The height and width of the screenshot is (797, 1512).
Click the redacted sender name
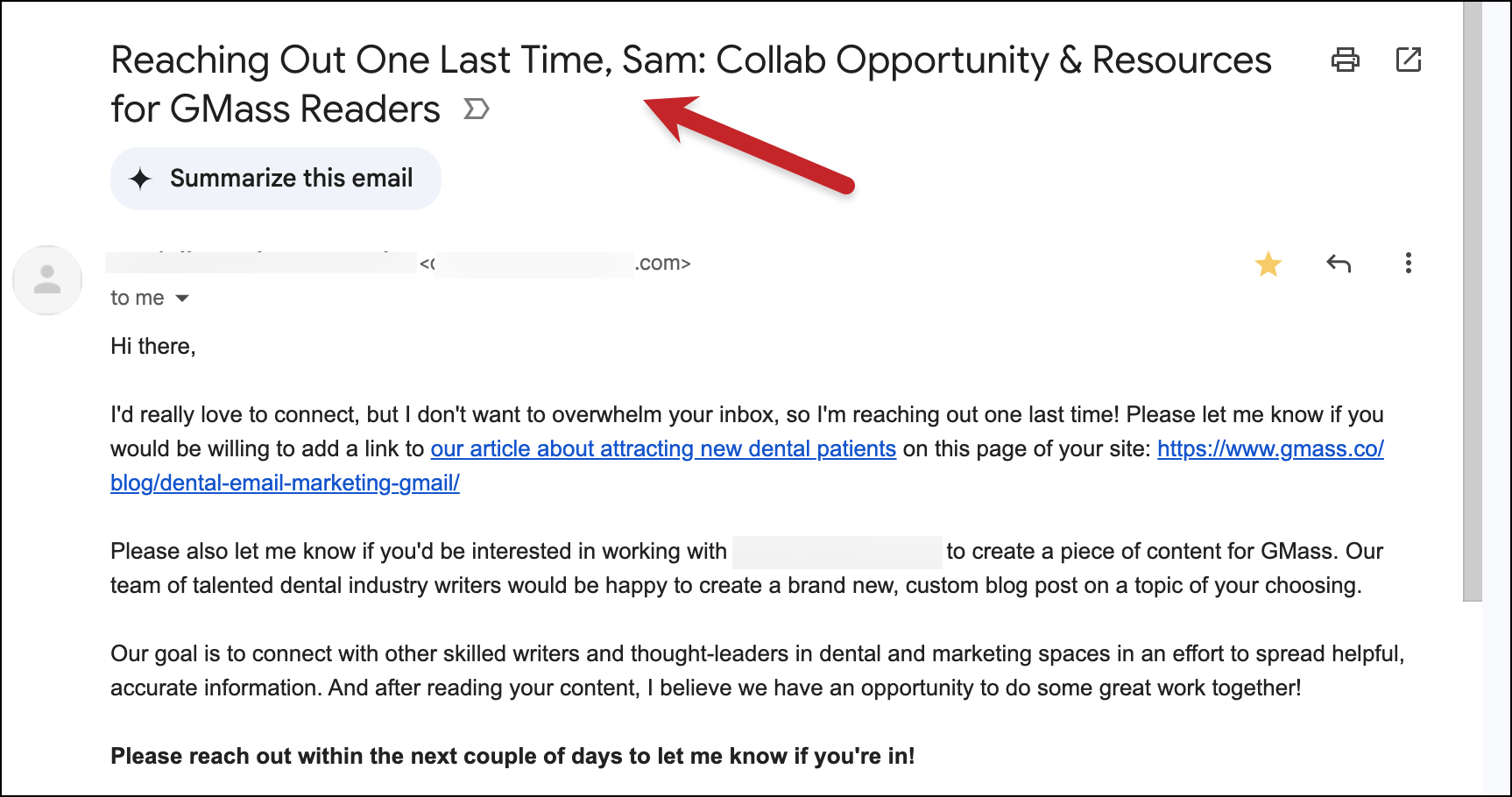(x=260, y=263)
